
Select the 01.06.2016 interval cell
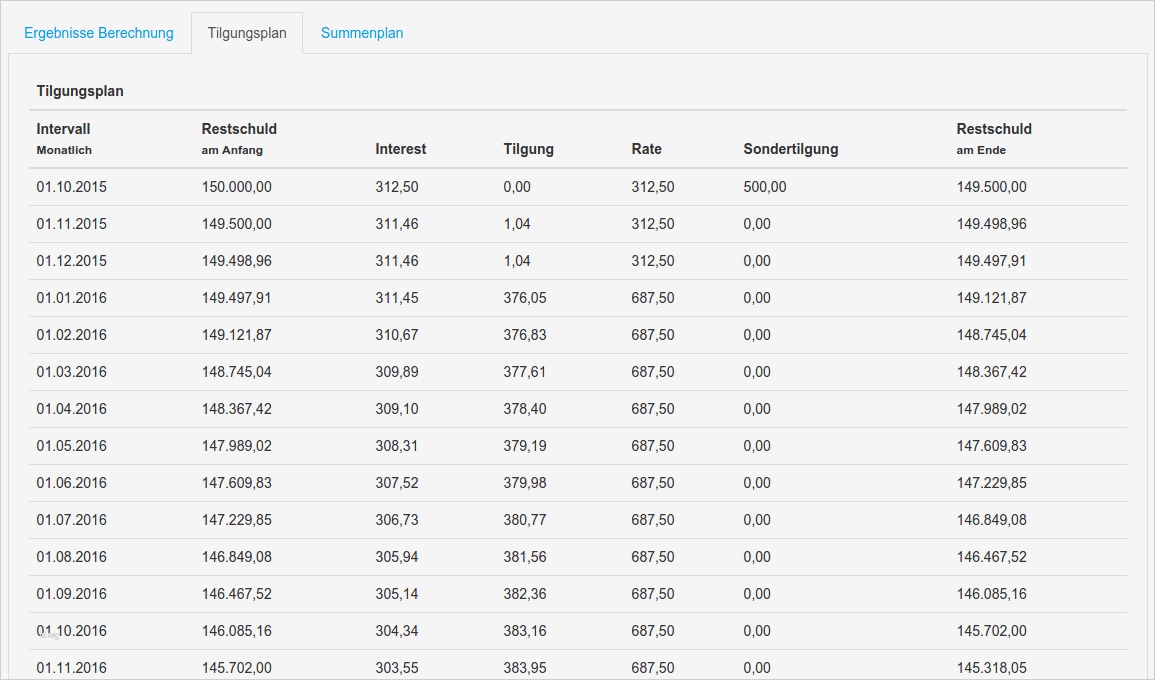[x=71, y=483]
